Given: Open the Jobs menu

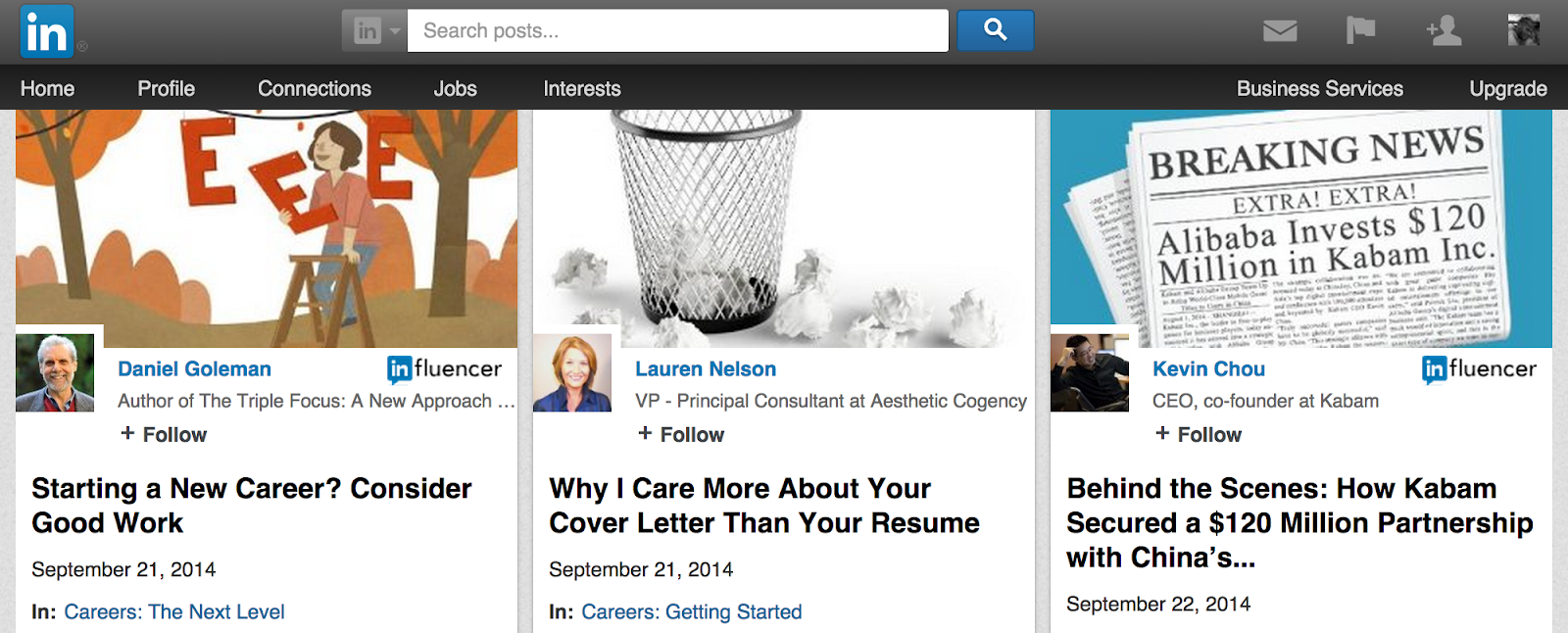Looking at the screenshot, I should 455,88.
